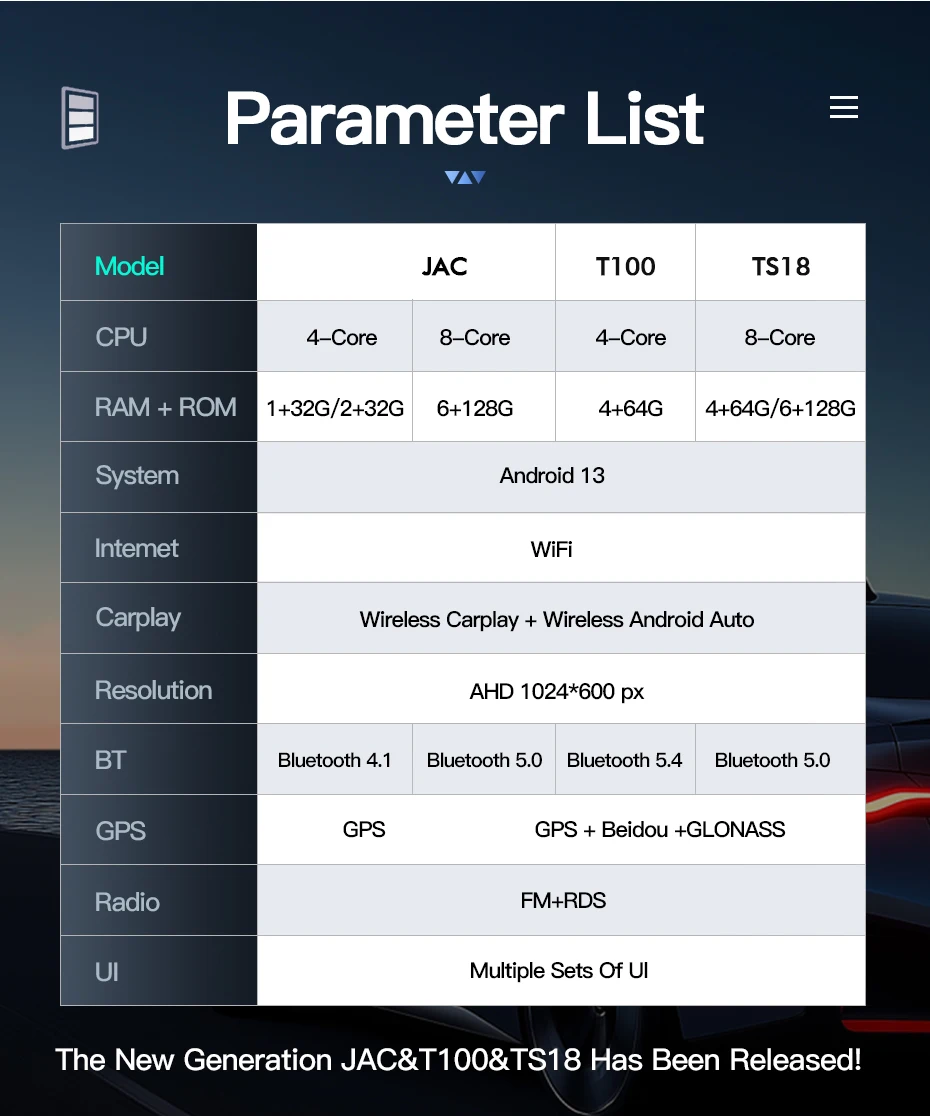Click the Carplay row label
This screenshot has height=1116, width=930.
click(x=138, y=618)
